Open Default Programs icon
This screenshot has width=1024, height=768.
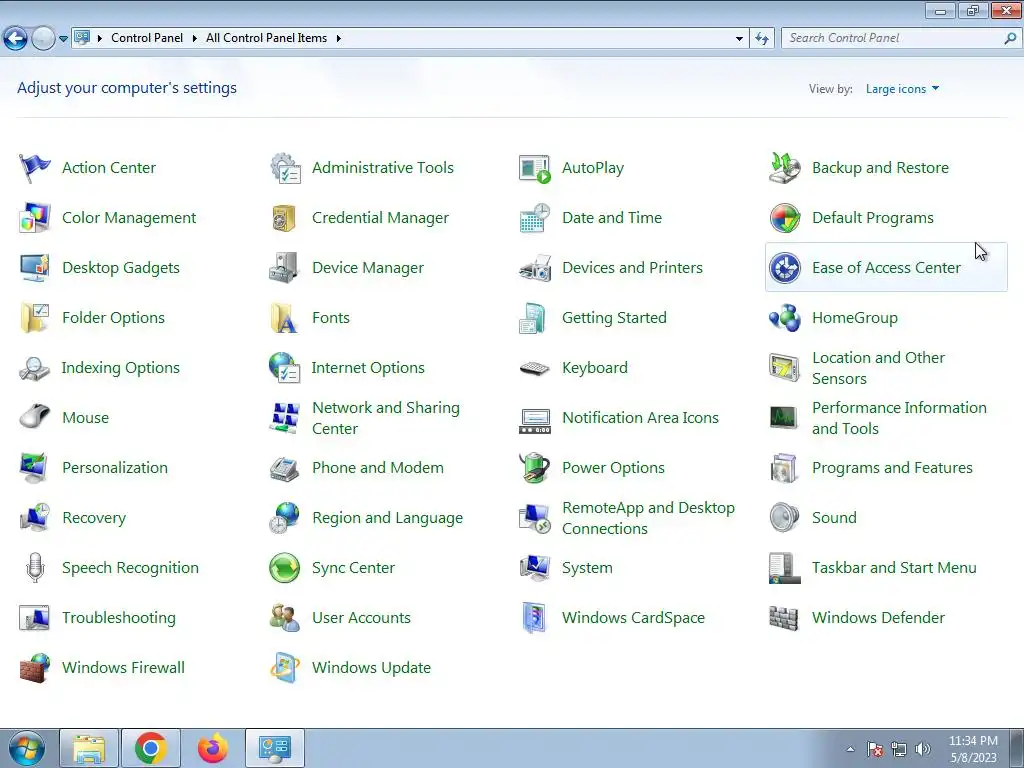coord(784,218)
